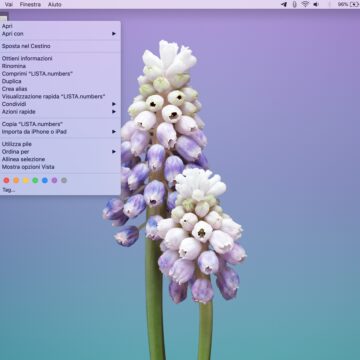Click the Wi-Fi status icon
360x360 pixels.
305,4
